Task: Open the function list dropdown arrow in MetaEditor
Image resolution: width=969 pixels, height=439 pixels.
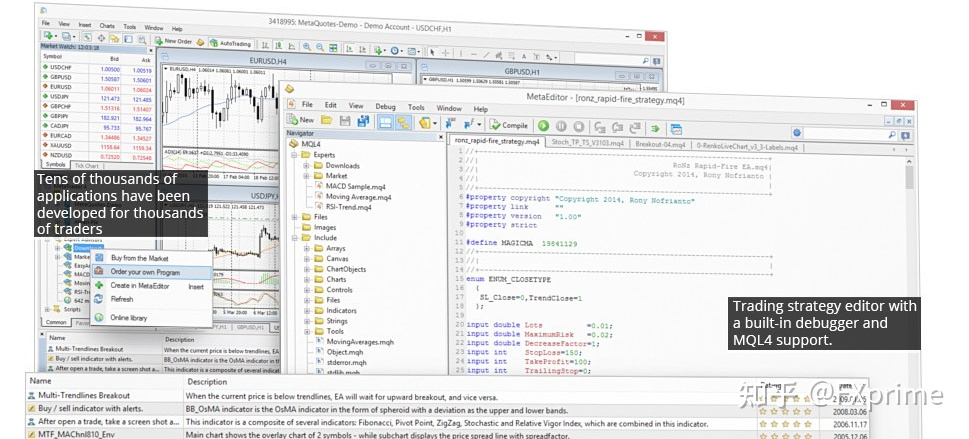Action: [480, 124]
